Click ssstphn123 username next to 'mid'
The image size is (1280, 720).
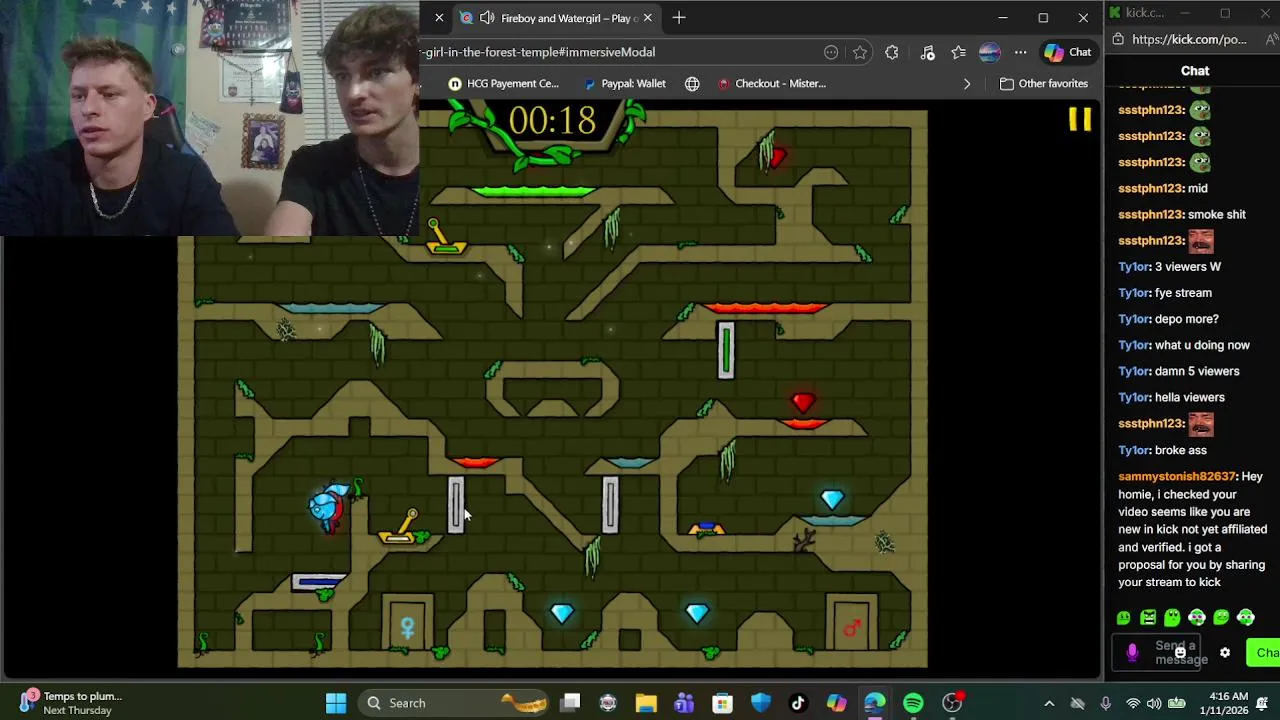coord(1150,188)
